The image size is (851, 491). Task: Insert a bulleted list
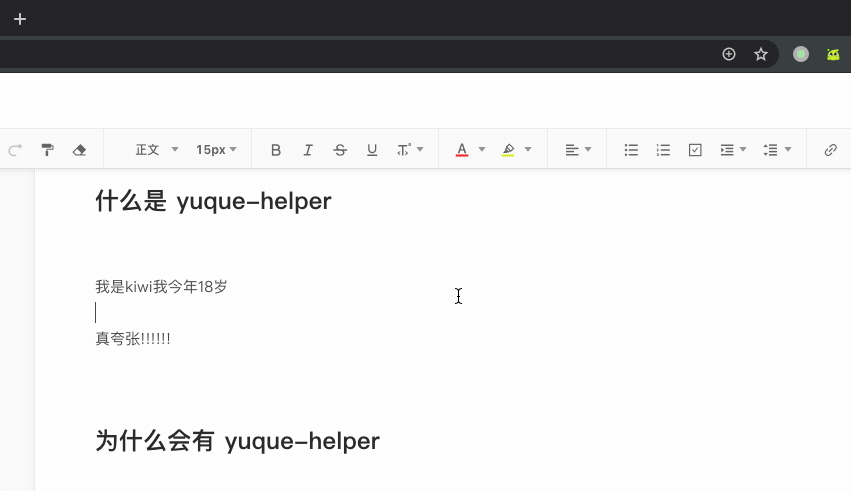tap(631, 150)
